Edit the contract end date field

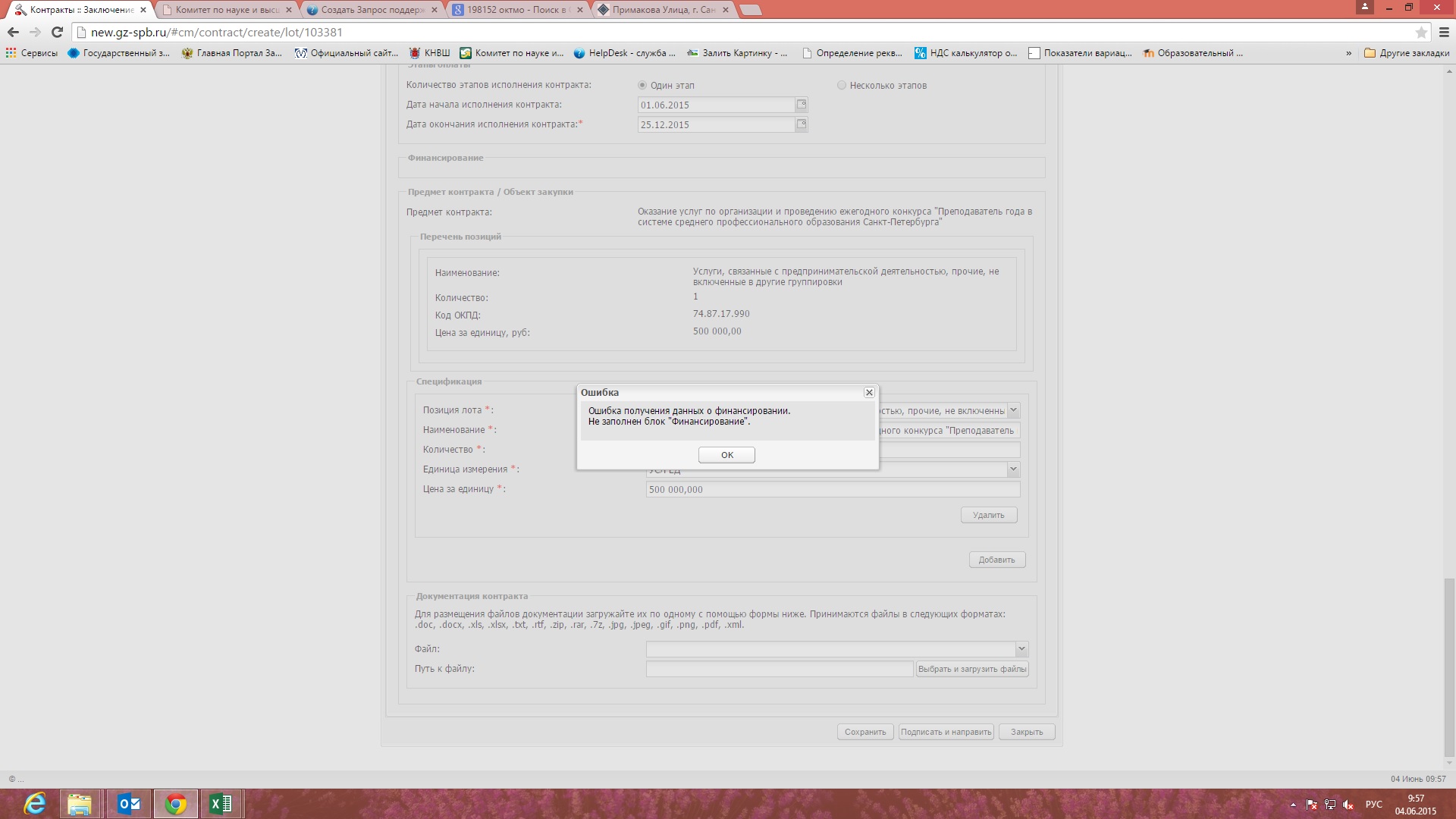[716, 124]
